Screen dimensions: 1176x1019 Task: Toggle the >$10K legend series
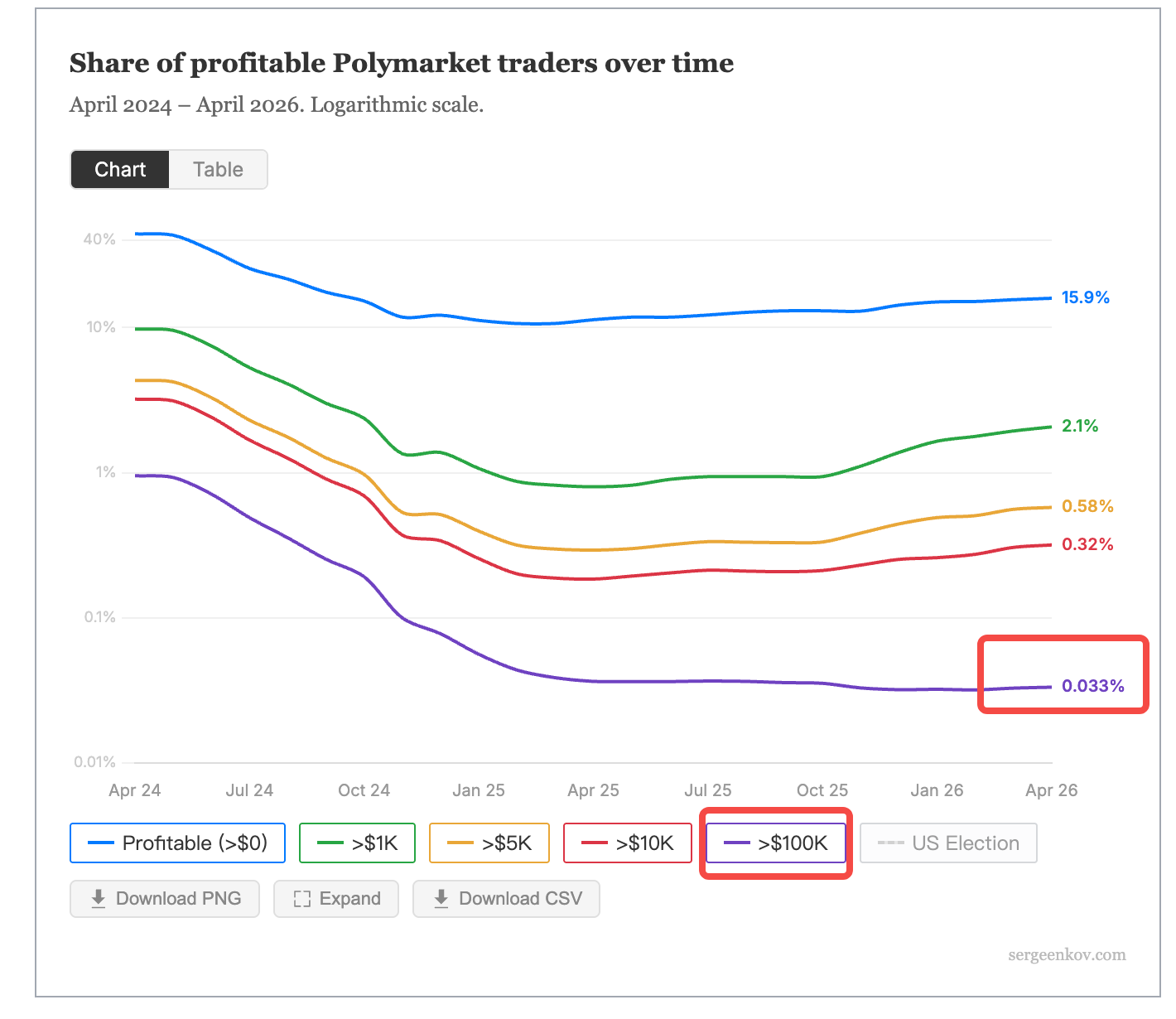click(628, 843)
